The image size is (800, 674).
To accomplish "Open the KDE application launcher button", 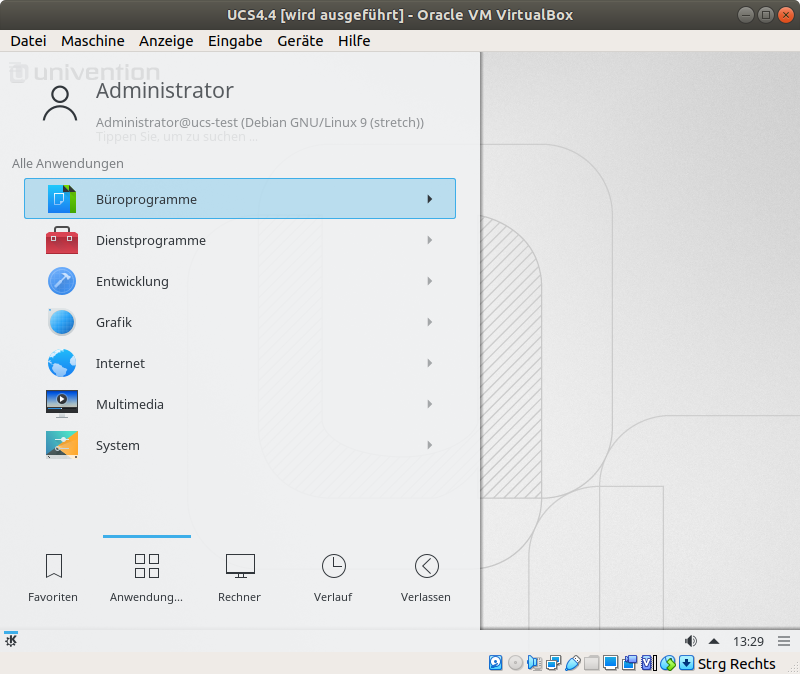I will tap(11, 640).
